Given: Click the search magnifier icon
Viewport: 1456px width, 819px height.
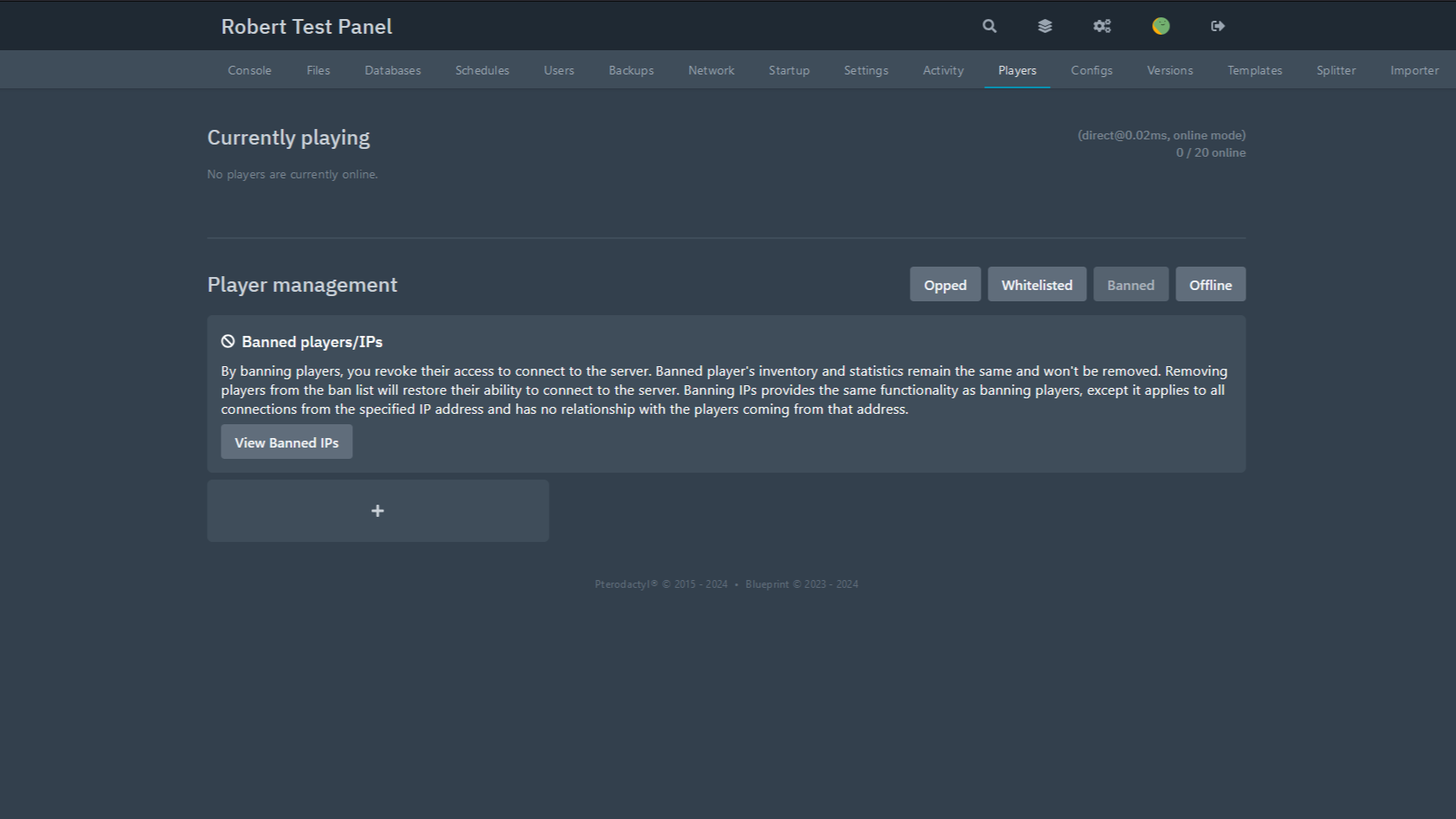Looking at the screenshot, I should (989, 26).
